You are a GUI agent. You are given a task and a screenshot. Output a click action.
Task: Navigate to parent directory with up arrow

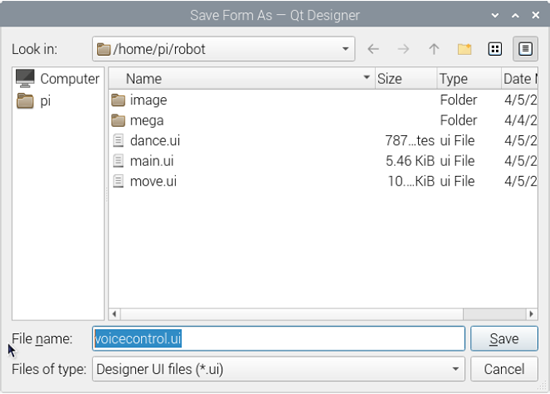pyautogui.click(x=434, y=49)
